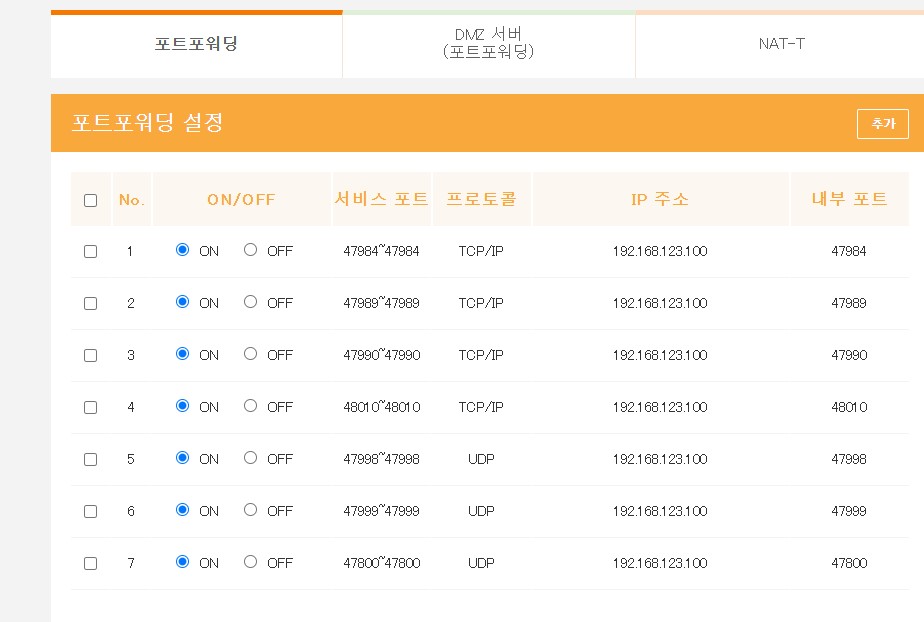Open the DMZ 서버 (포트포워딩) tab

(488, 45)
